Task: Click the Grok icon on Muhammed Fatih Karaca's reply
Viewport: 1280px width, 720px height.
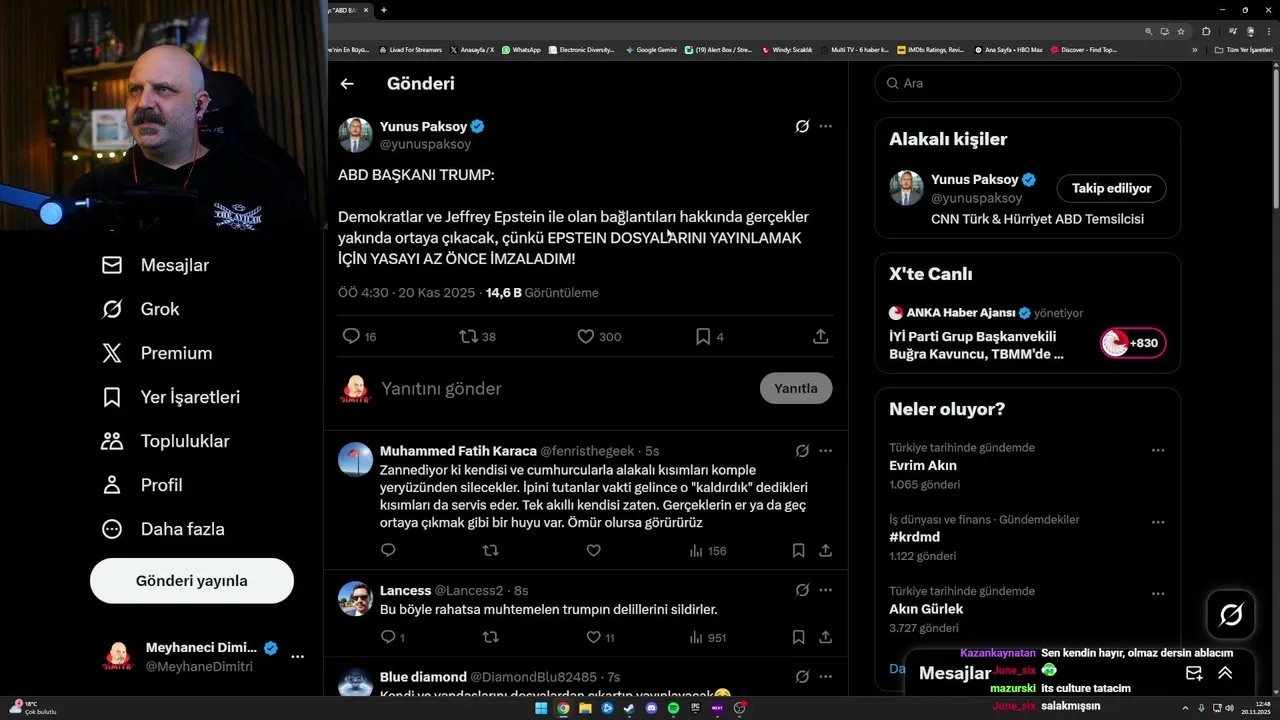Action: (802, 451)
